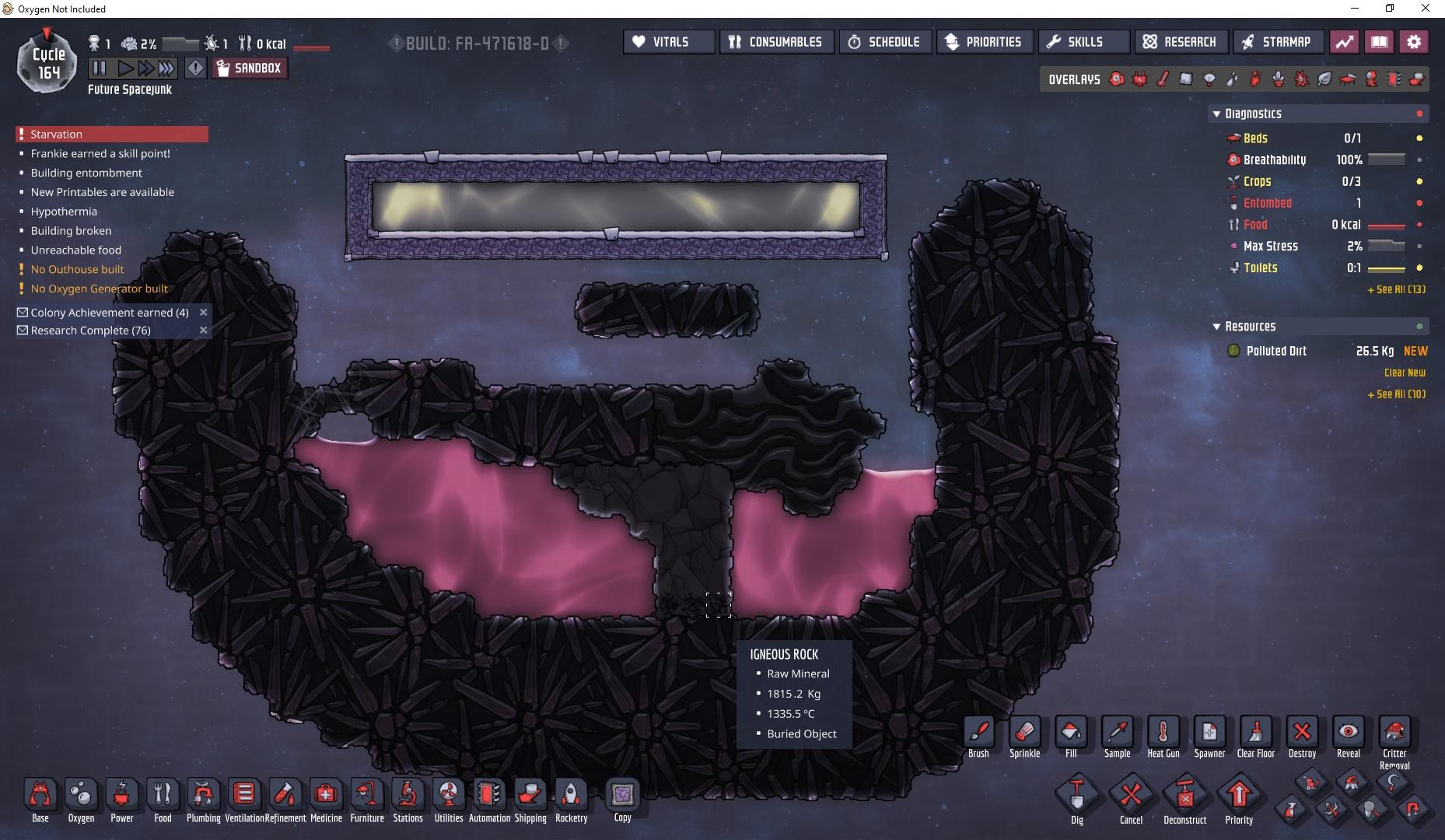This screenshot has height=840, width=1445.
Task: Select the Reveal sandbox tool
Action: tap(1348, 733)
